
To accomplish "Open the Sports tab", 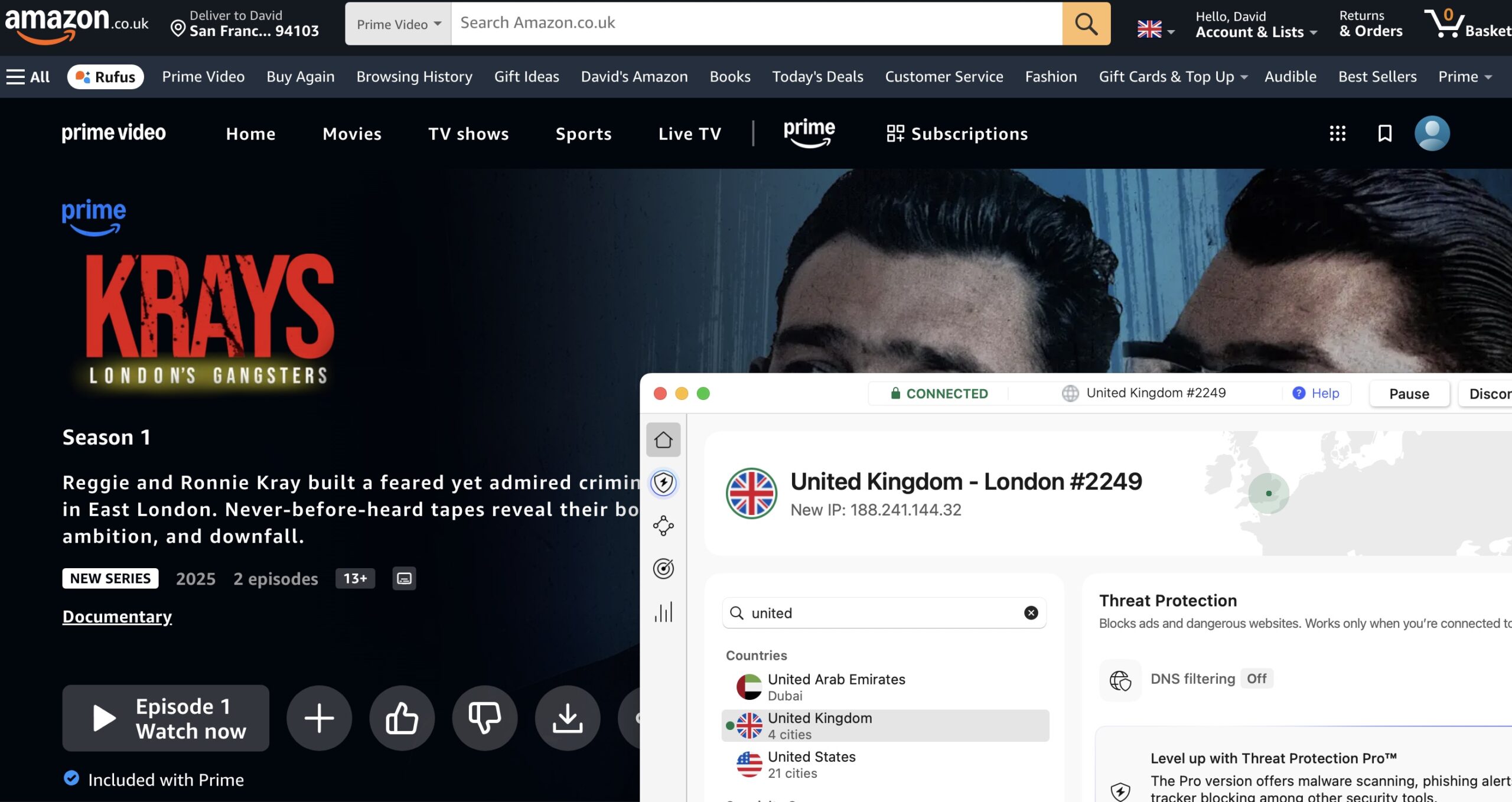I will 584,134.
